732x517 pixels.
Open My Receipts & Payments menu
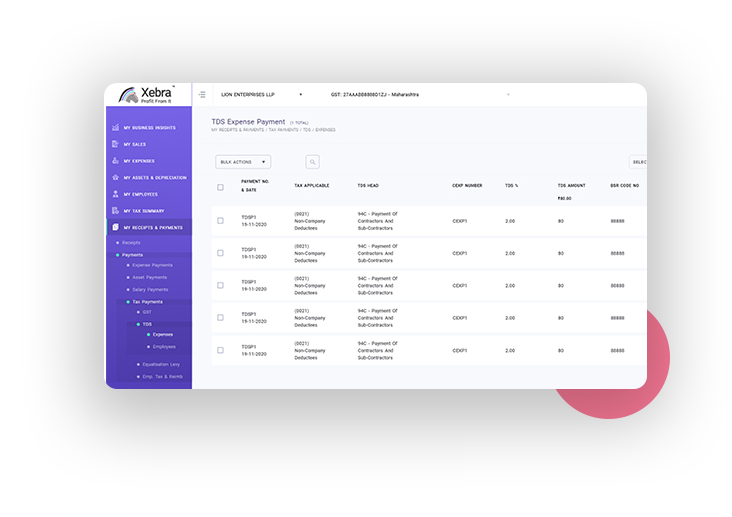tap(152, 228)
